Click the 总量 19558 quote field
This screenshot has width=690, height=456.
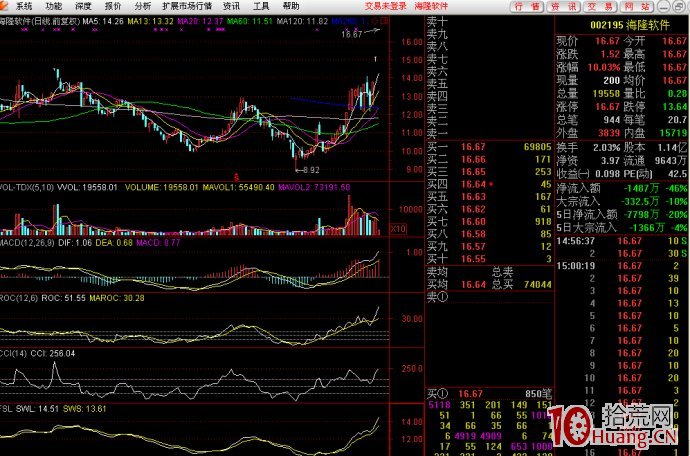click(x=588, y=93)
